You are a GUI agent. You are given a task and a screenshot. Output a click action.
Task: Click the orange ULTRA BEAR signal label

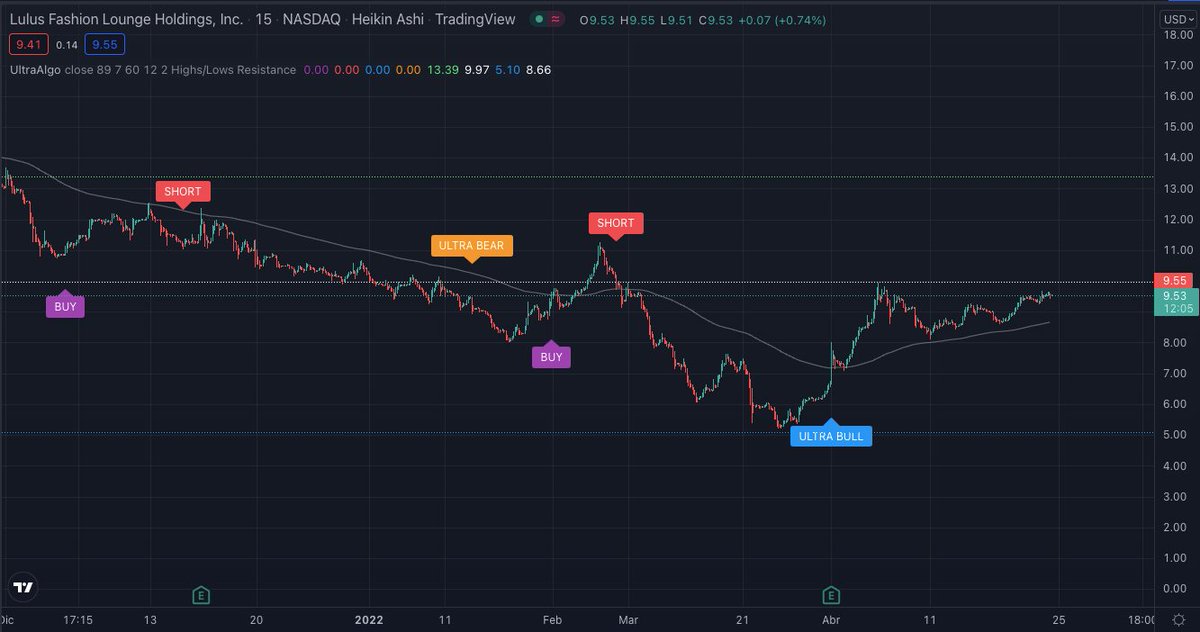coord(473,246)
